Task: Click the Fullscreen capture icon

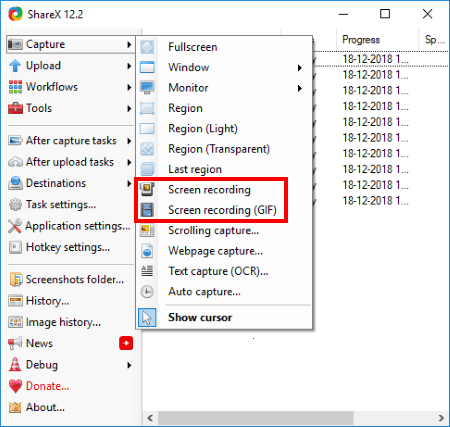Action: pyautogui.click(x=147, y=47)
